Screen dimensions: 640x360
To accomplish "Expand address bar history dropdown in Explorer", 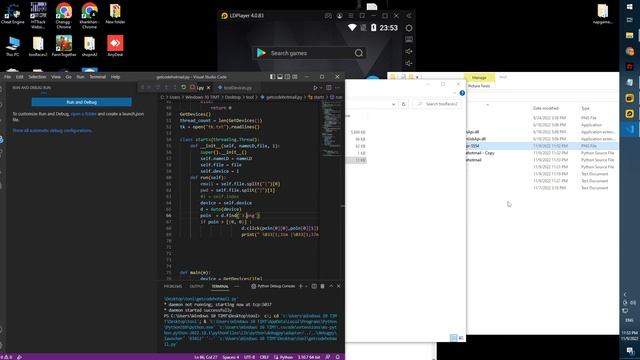I will coord(393,104).
